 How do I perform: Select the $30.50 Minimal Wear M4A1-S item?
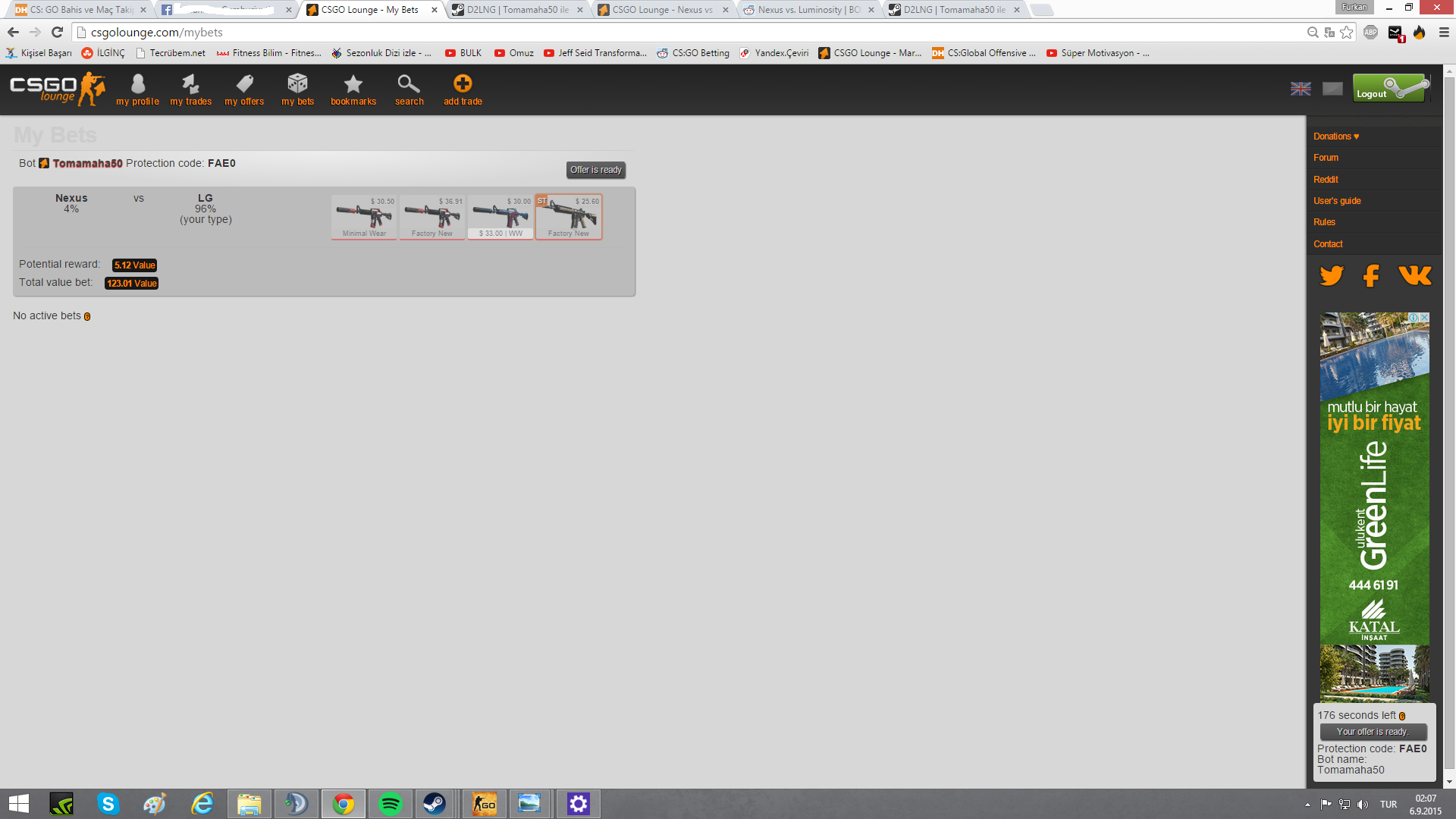tap(364, 217)
